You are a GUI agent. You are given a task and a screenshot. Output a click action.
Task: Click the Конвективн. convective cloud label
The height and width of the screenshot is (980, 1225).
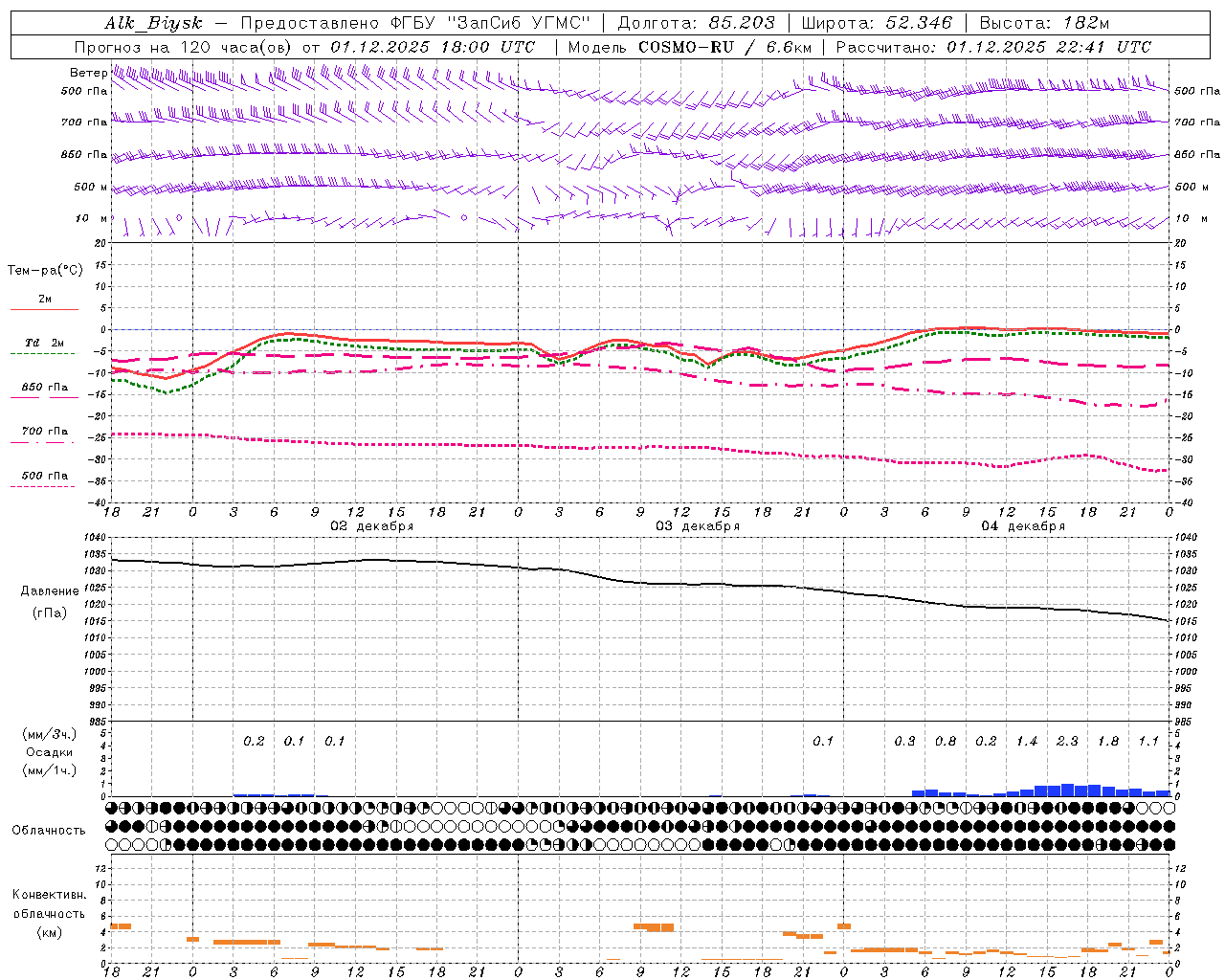click(x=49, y=895)
